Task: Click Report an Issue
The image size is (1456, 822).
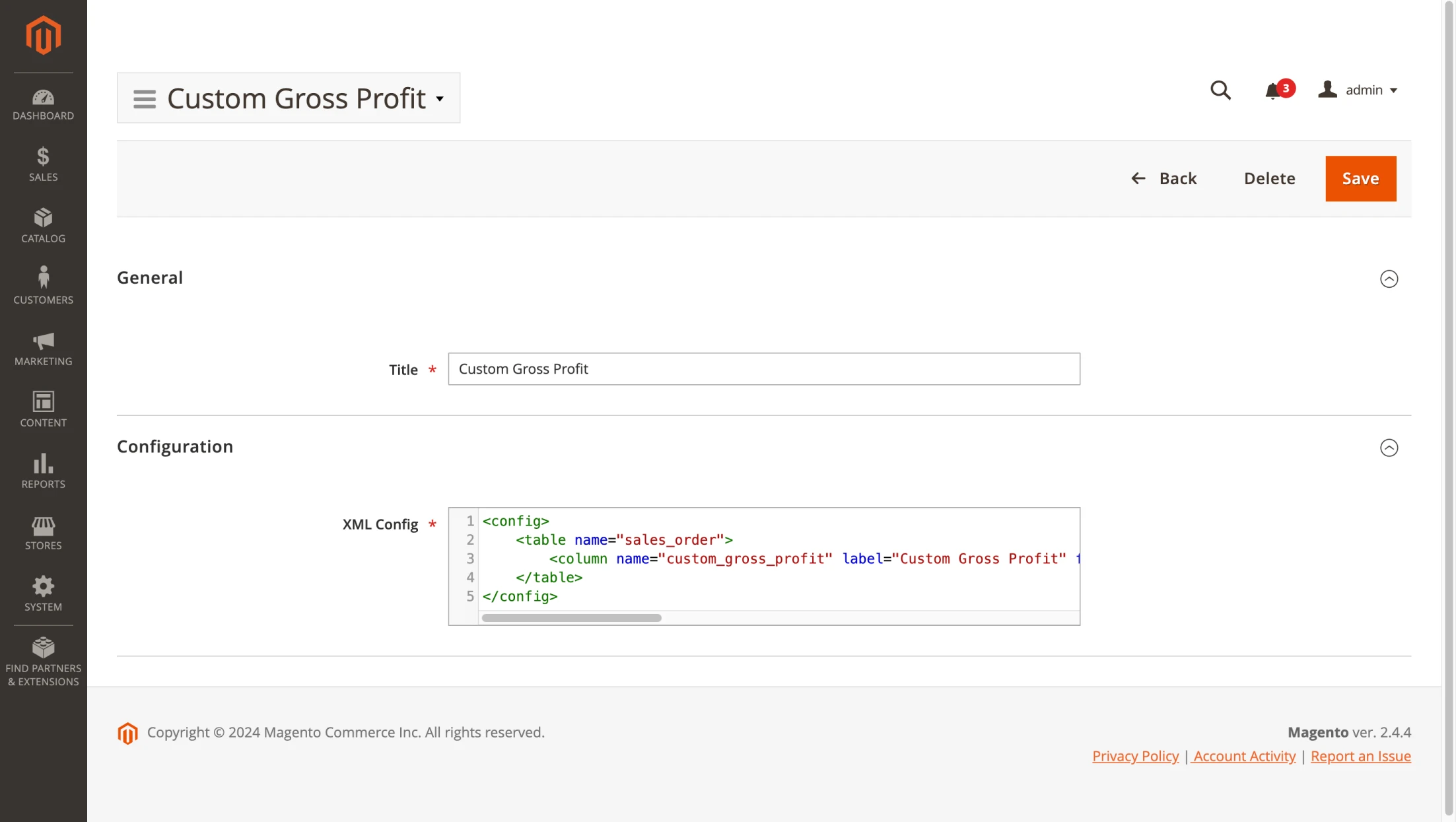Action: [x=1360, y=756]
